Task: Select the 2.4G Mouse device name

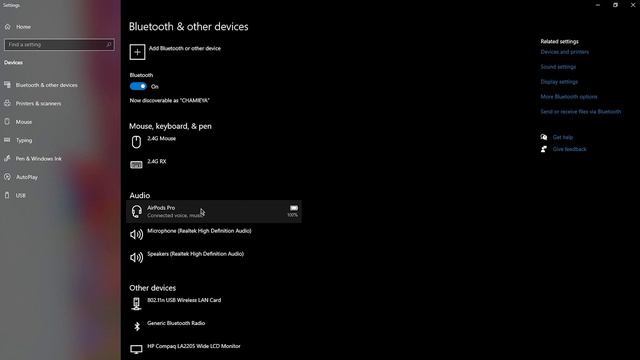Action: pyautogui.click(x=162, y=138)
